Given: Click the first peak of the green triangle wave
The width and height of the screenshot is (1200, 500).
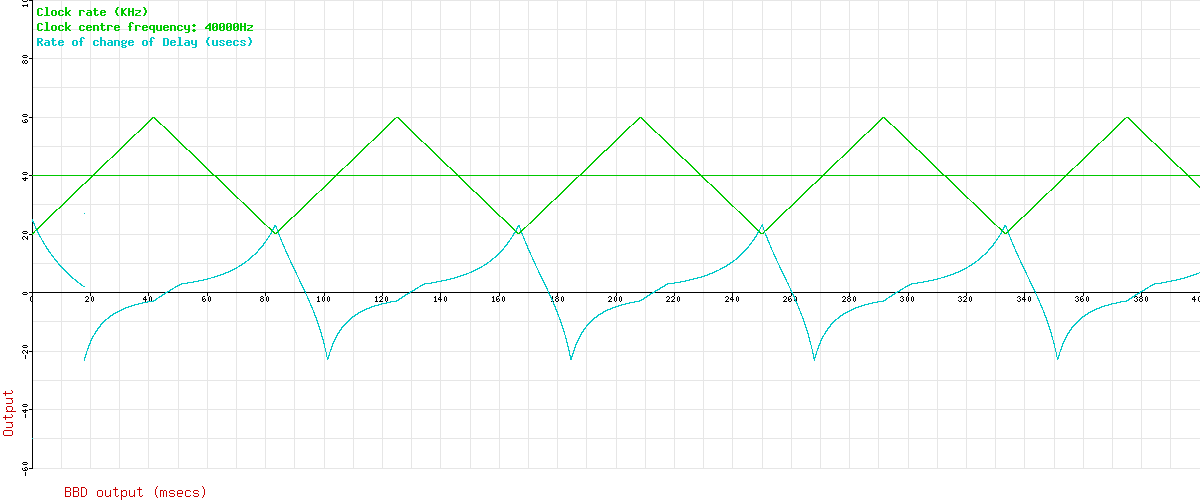Looking at the screenshot, I should (x=153, y=117).
